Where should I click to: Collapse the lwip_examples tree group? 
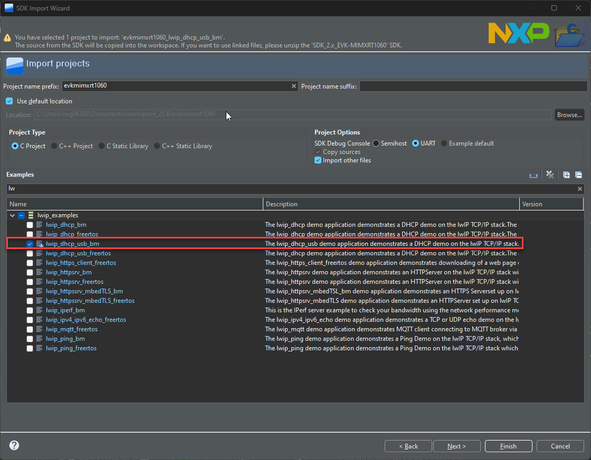click(12, 215)
